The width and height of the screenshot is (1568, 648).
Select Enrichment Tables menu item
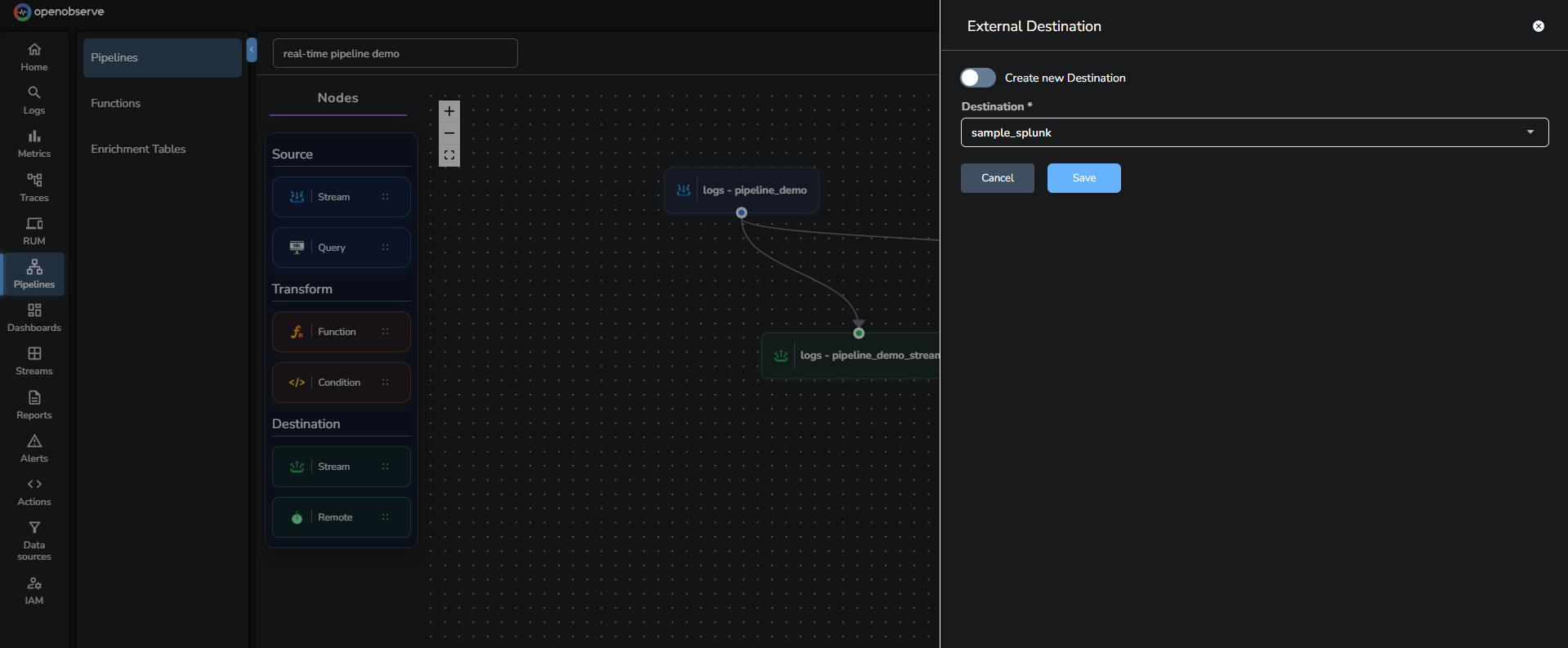(138, 149)
